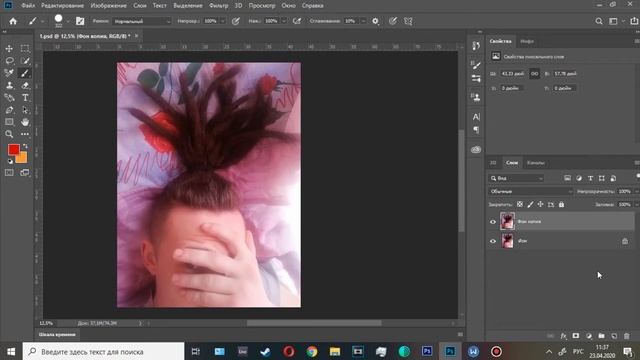The image size is (640, 360).
Task: Open the layer blend mode Обычные dropdown
Action: coord(530,191)
